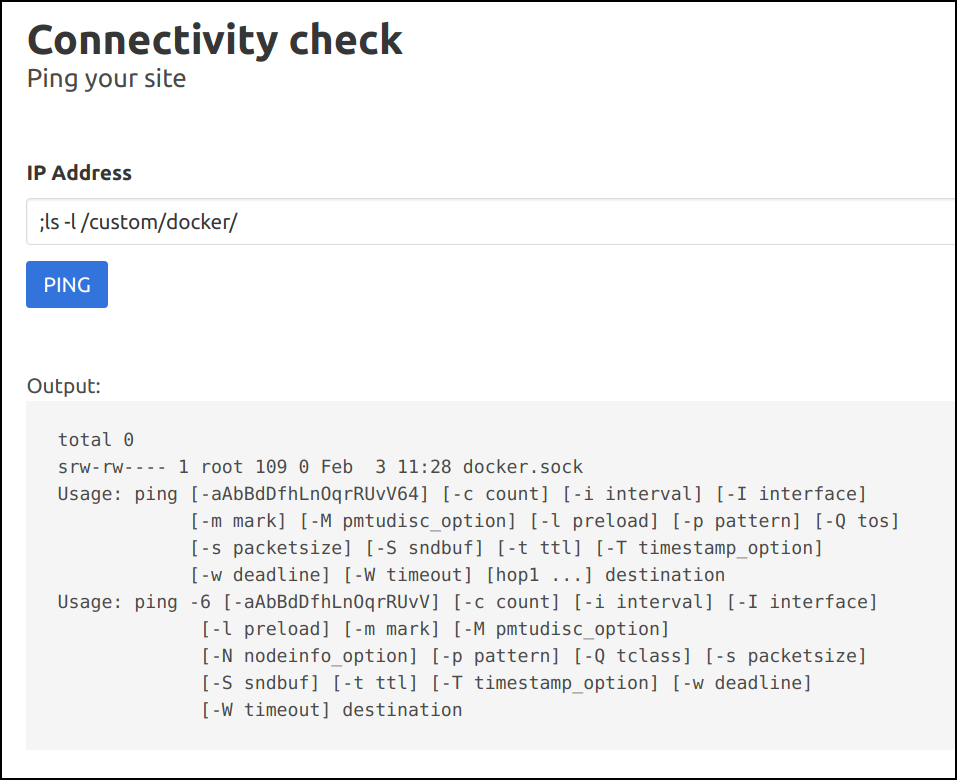Click the 'total 0' line in the output
The width and height of the screenshot is (957, 780).
tap(95, 439)
